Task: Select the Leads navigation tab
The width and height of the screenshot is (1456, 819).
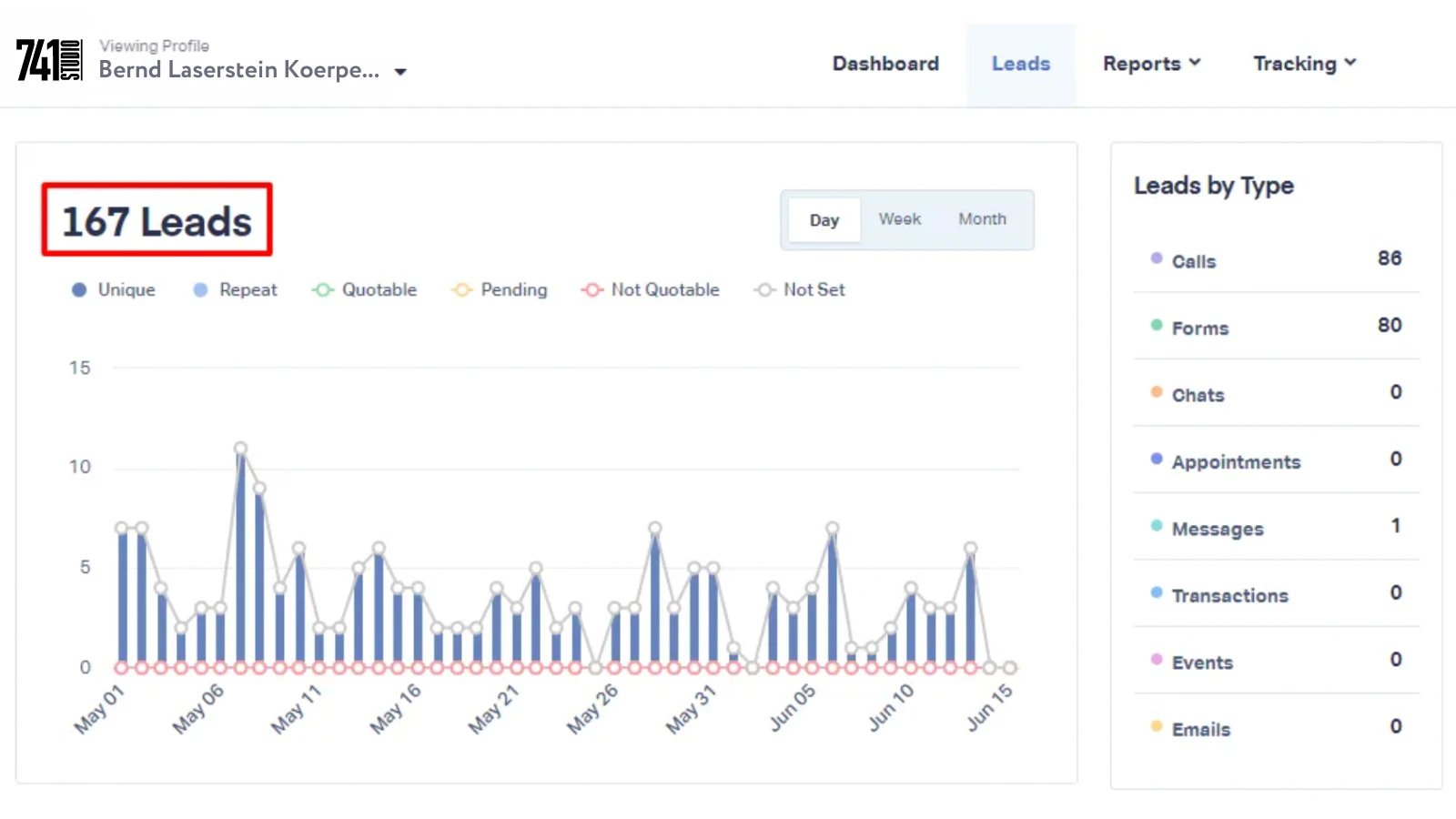Action: (x=1021, y=64)
